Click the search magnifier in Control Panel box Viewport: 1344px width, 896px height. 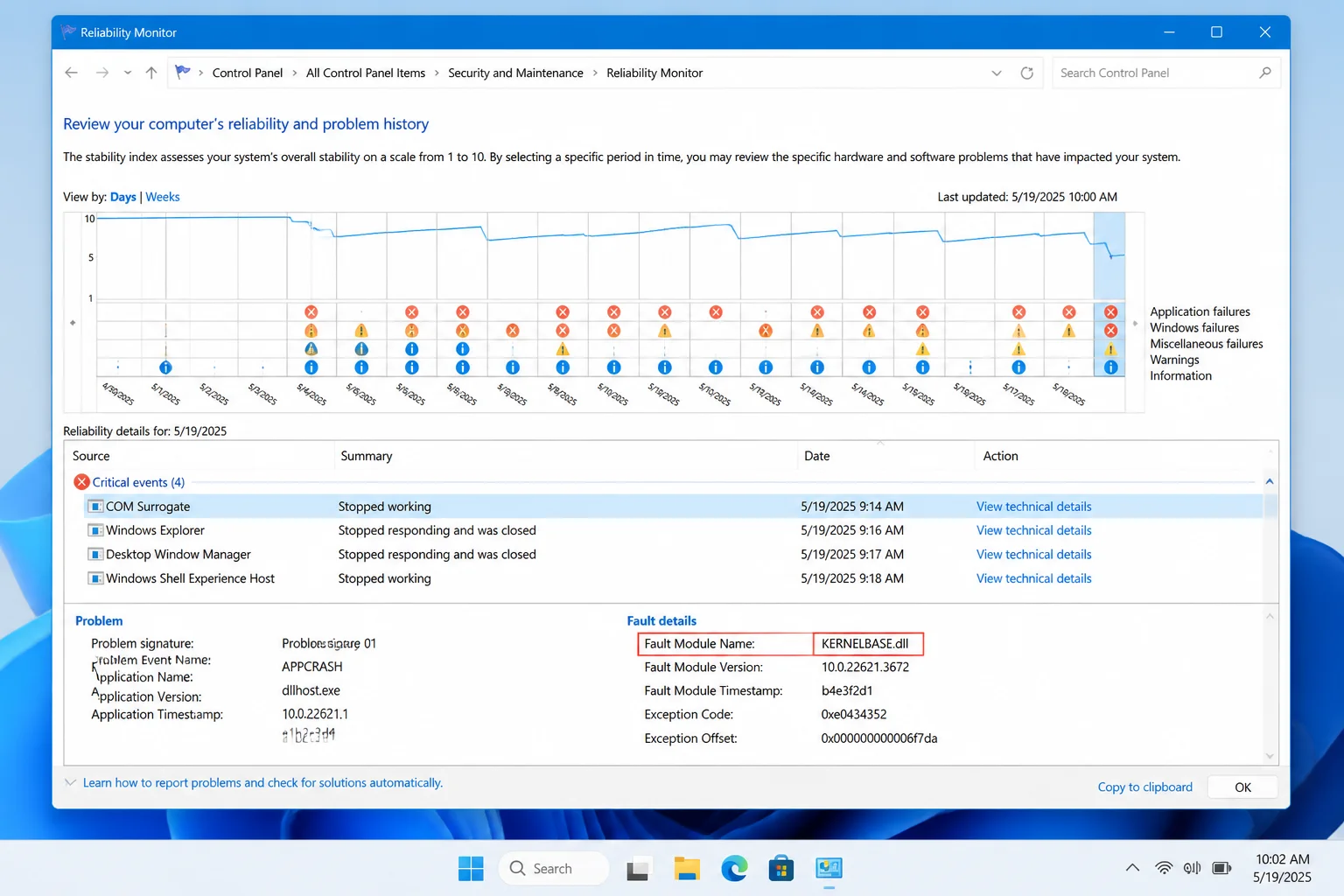coord(1264,73)
